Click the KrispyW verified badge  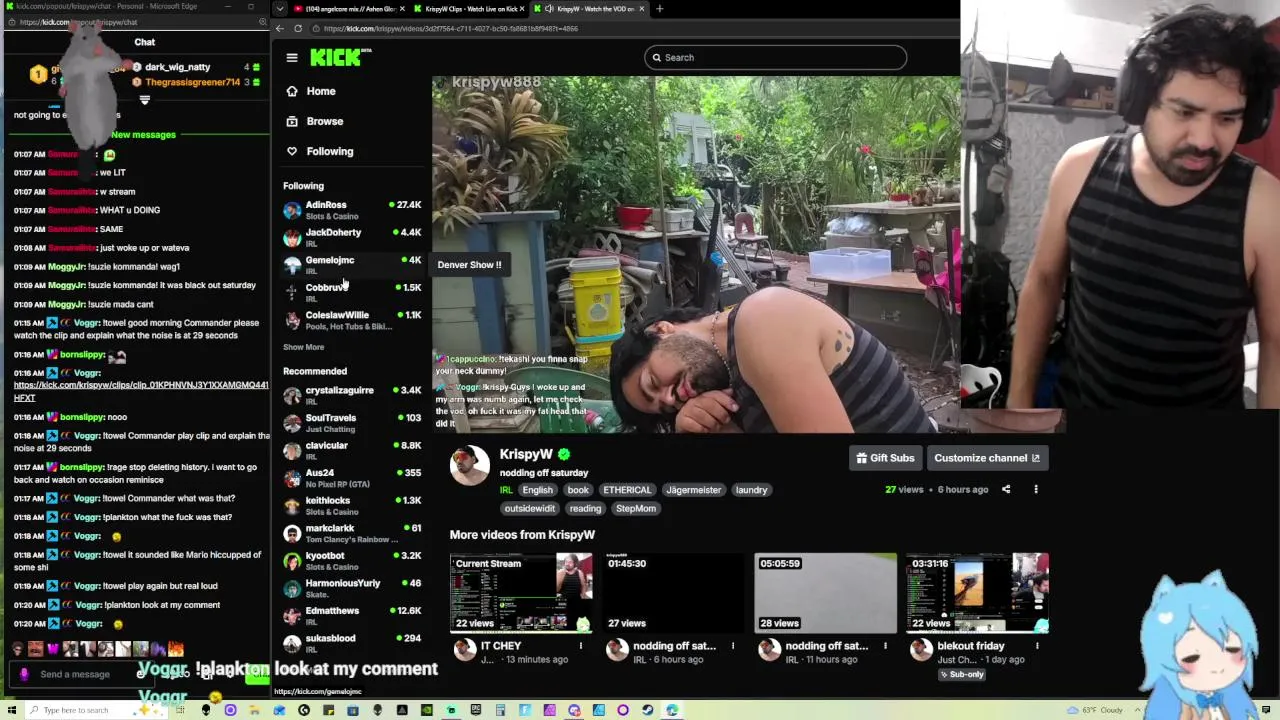[x=564, y=455]
